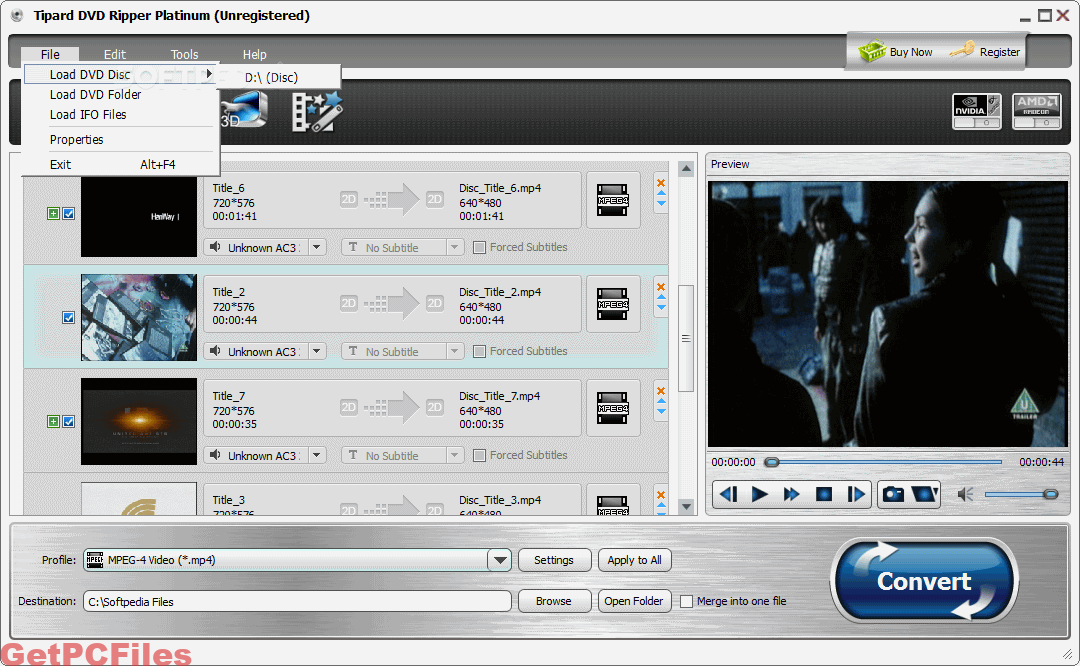Screen dimensions: 1080x666
Task: Open the Edit menu
Action: coord(114,54)
